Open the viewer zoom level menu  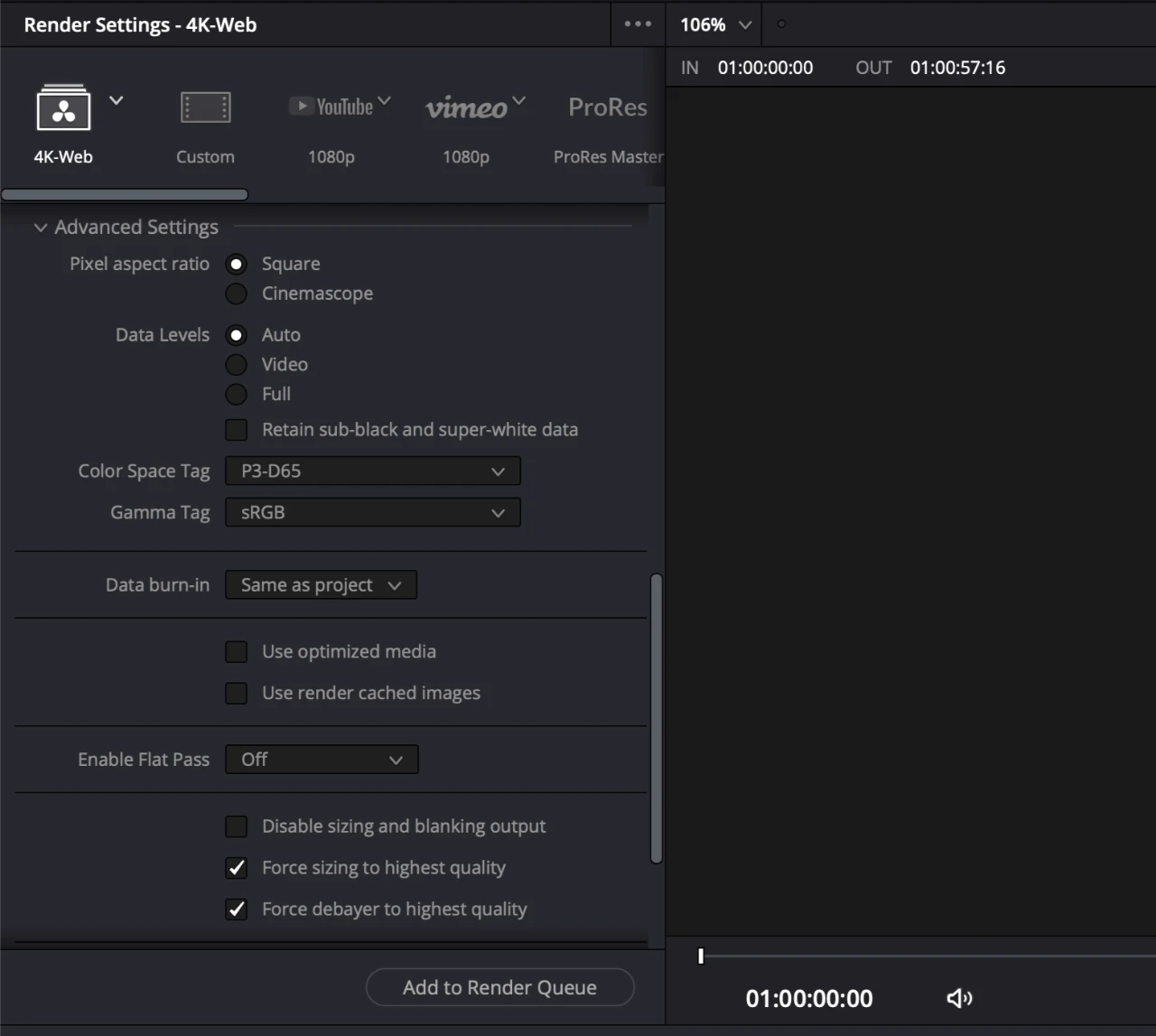tap(713, 24)
